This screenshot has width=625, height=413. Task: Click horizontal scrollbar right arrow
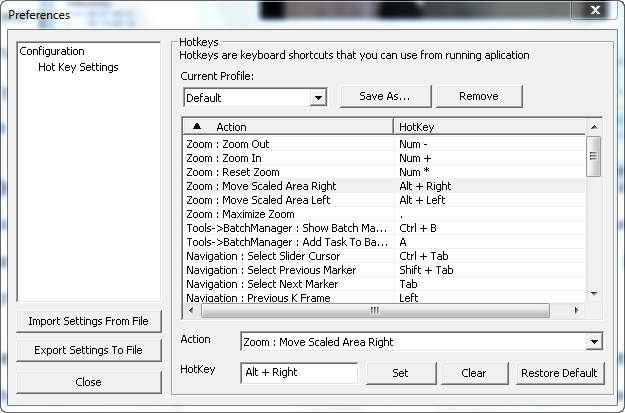click(x=576, y=310)
